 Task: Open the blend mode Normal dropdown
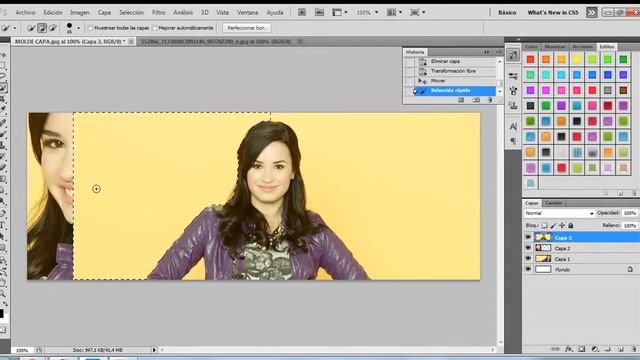(x=558, y=213)
